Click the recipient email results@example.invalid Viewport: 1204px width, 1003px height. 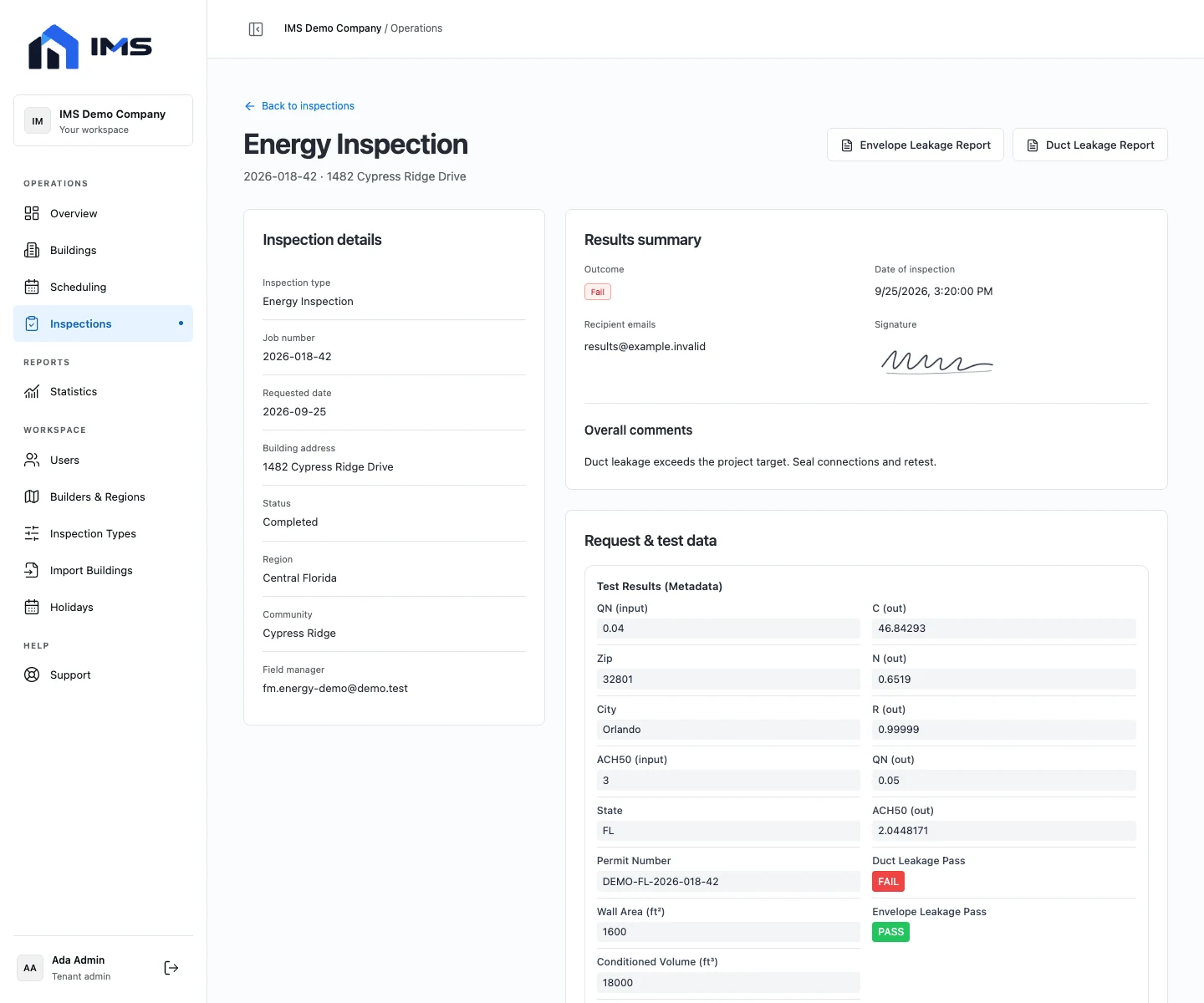(x=645, y=347)
